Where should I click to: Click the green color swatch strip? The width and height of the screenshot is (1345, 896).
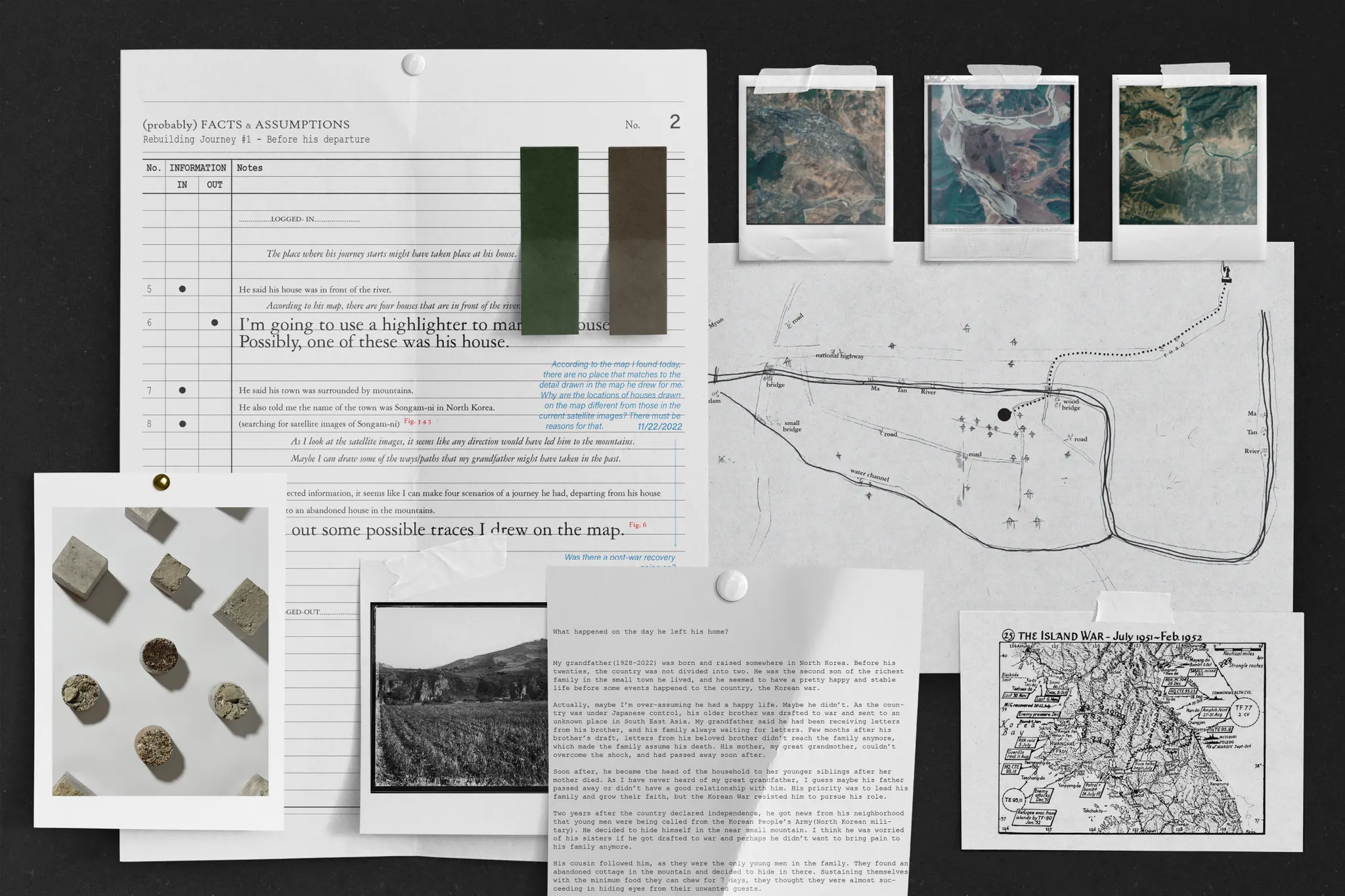coord(549,240)
